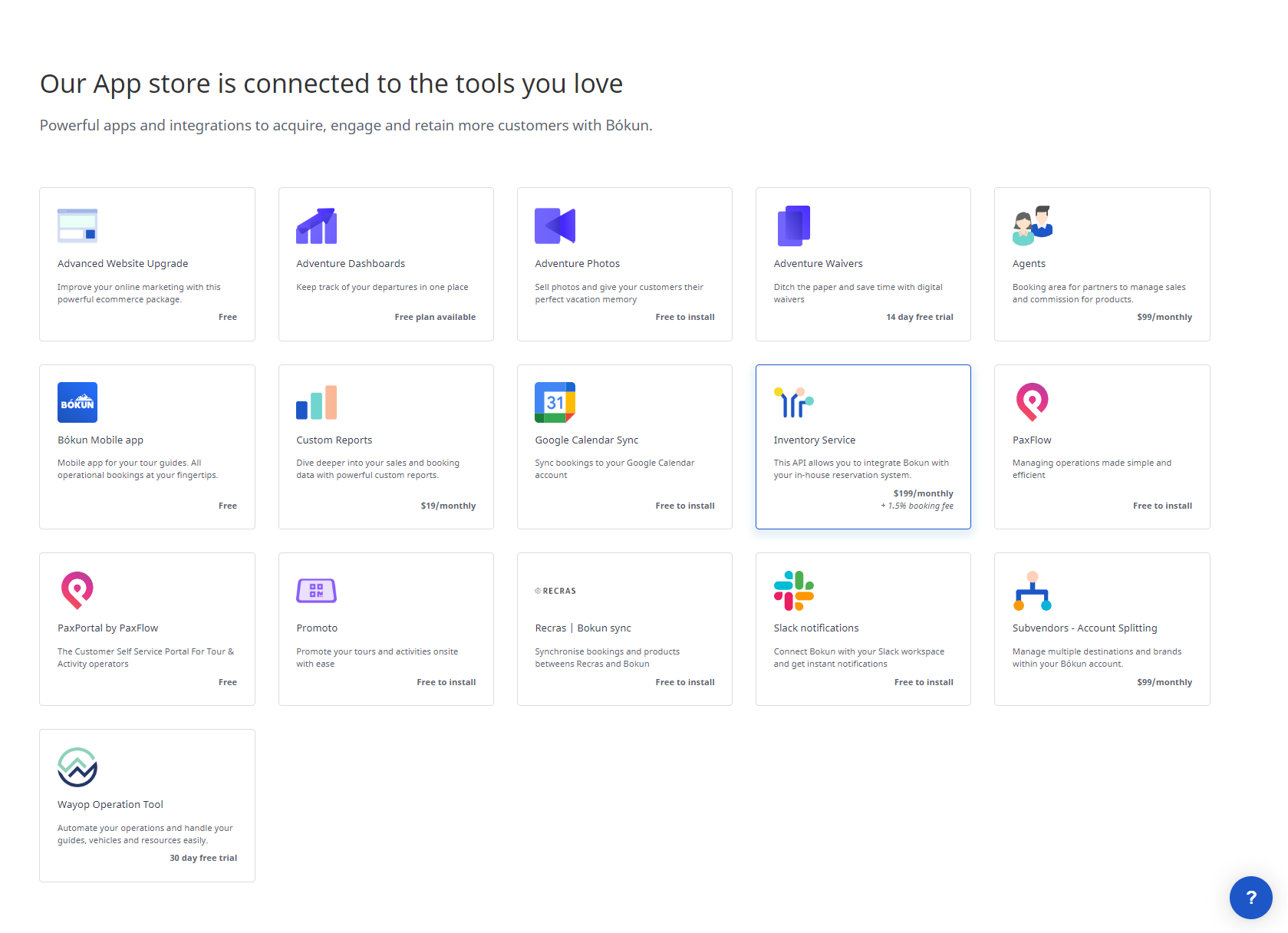Open the Adventure Photos title link
This screenshot has height=933, width=1288.
577,263
